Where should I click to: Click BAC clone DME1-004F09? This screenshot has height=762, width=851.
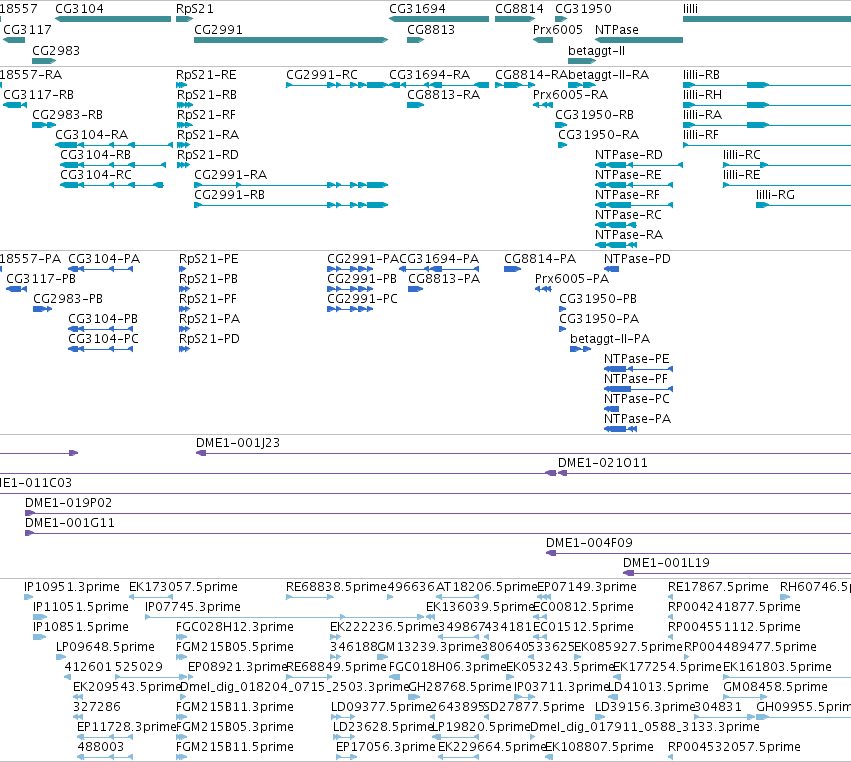698,554
